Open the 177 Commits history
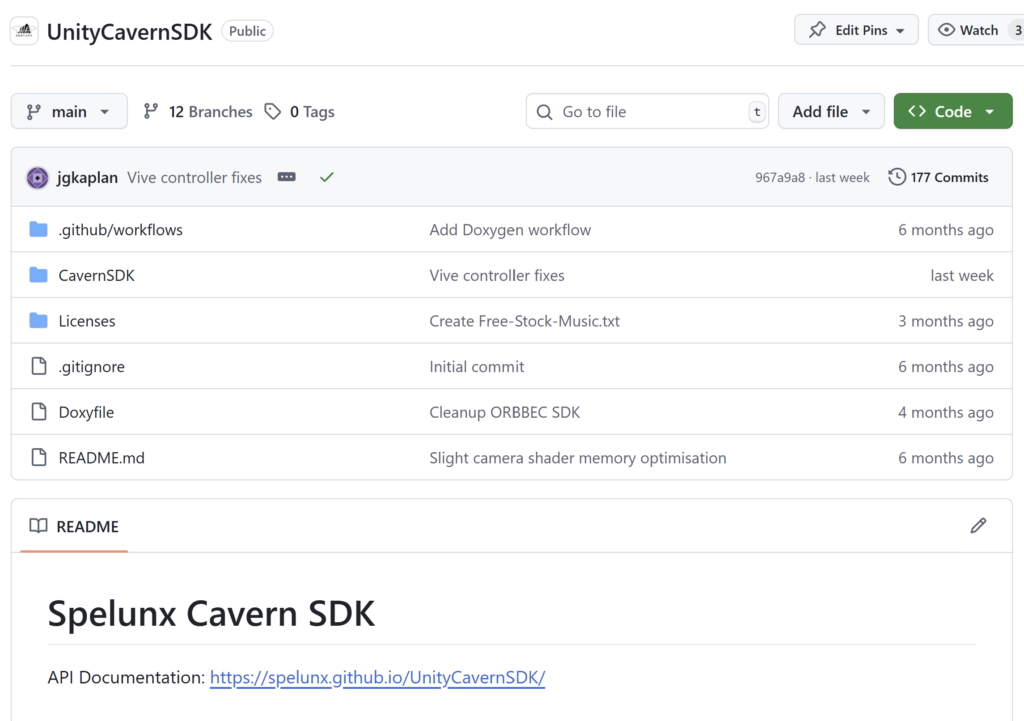The height and width of the screenshot is (721, 1024). pyautogui.click(x=938, y=177)
